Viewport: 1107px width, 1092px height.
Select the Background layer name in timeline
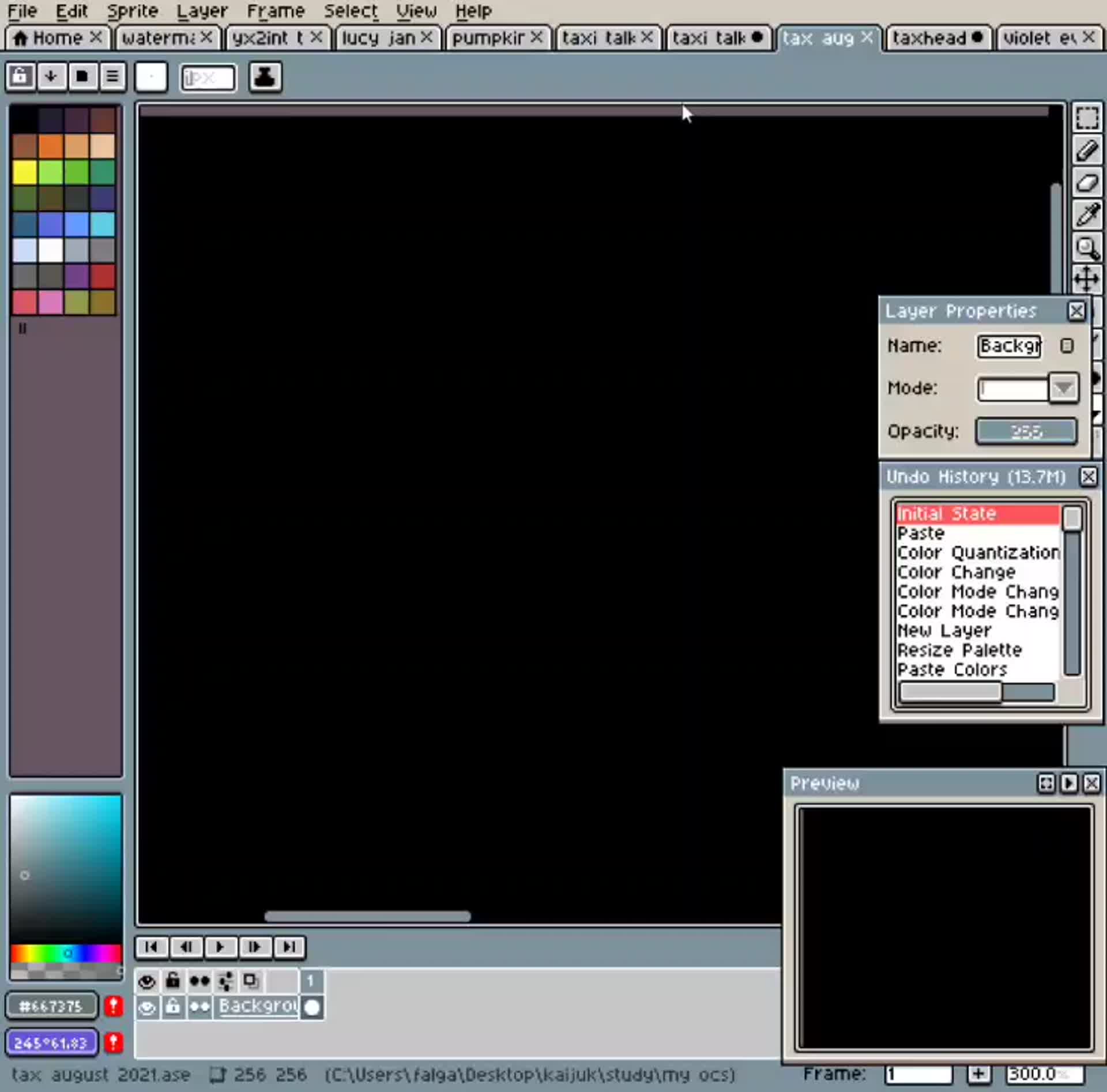pyautogui.click(x=257, y=1007)
